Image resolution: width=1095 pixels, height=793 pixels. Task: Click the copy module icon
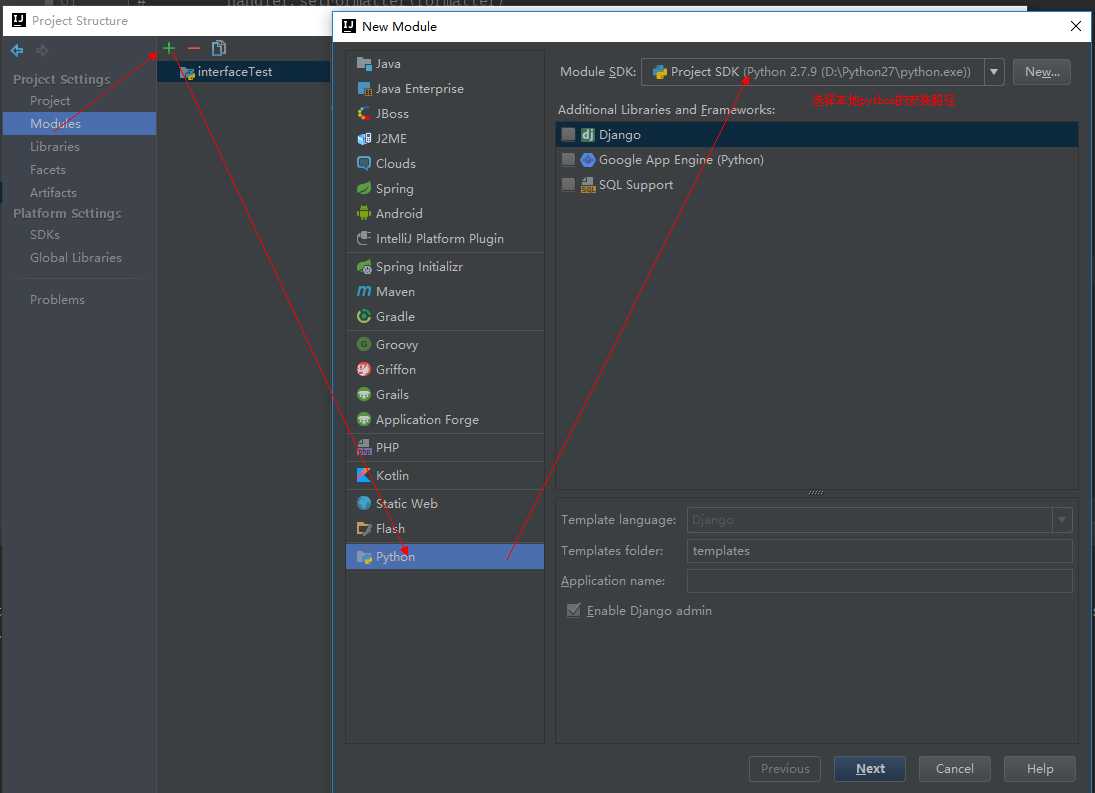point(219,48)
